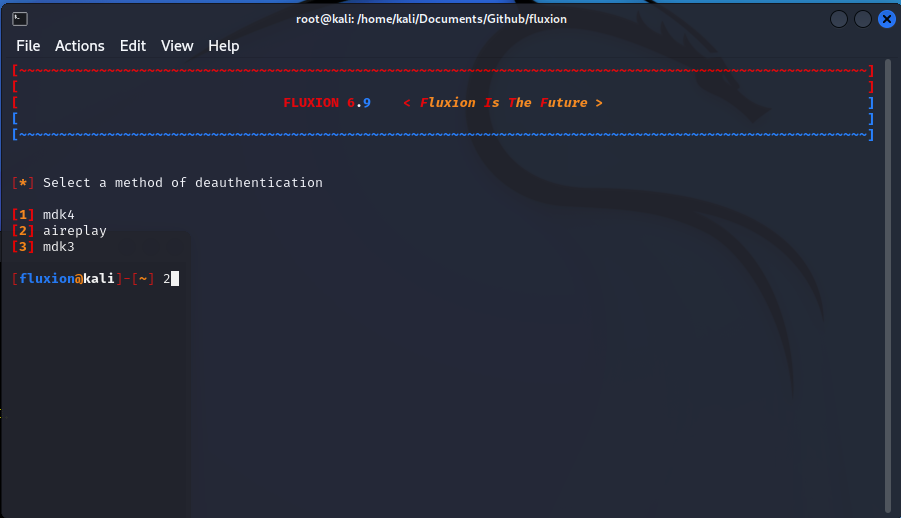Image resolution: width=901 pixels, height=518 pixels.
Task: Click the 'mdk3' option text
Action: click(x=59, y=247)
